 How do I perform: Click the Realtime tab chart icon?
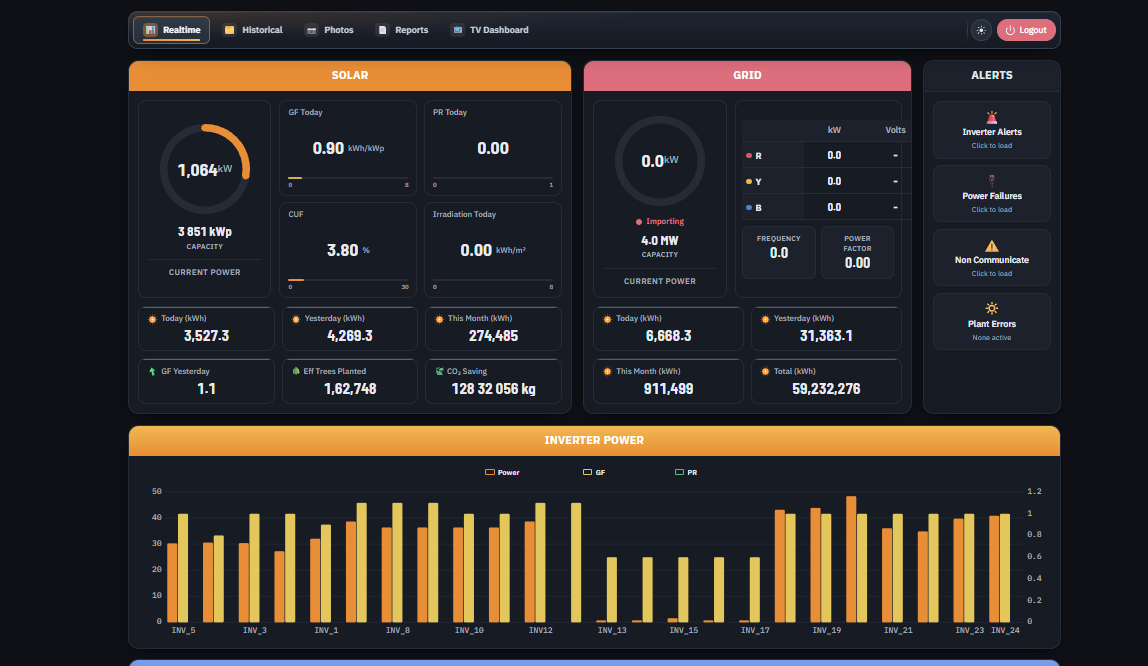pyautogui.click(x=150, y=30)
